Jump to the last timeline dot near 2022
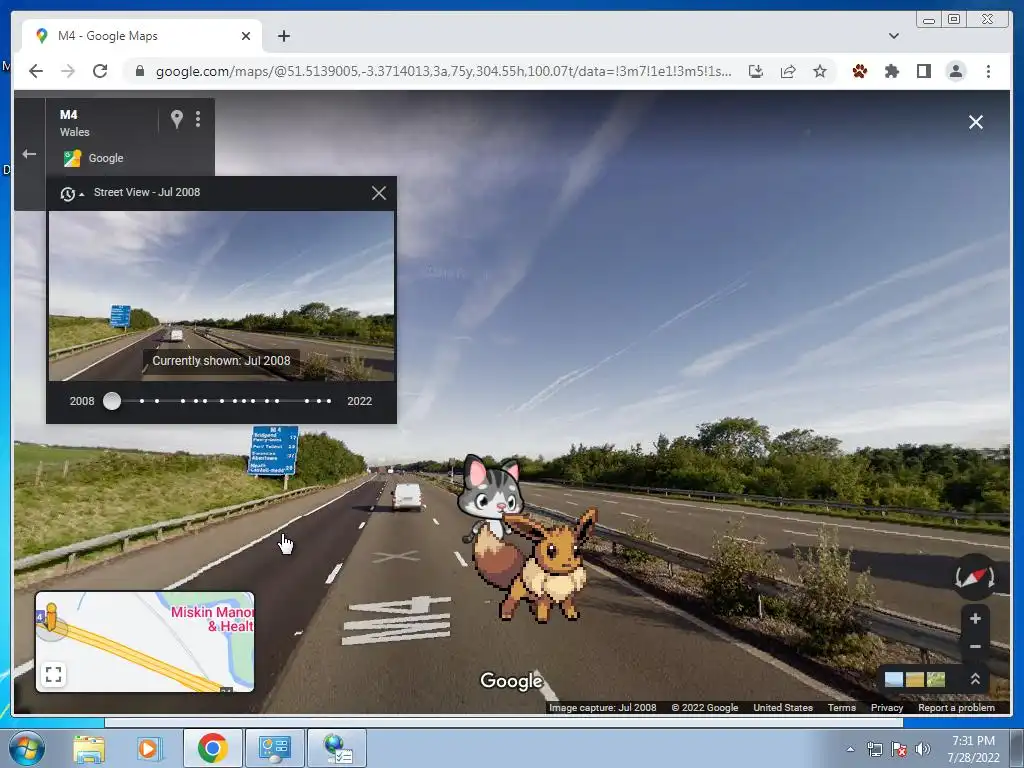The image size is (1024, 768). click(x=329, y=401)
